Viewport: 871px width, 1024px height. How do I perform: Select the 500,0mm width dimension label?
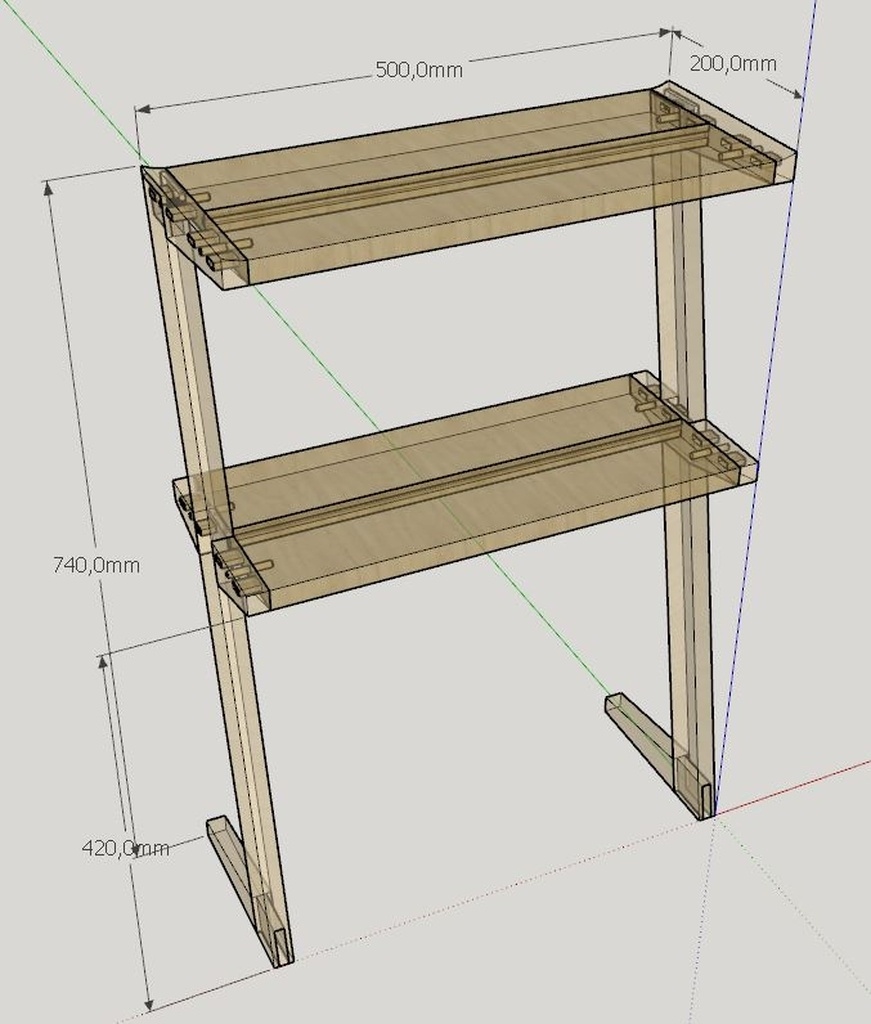[x=419, y=69]
